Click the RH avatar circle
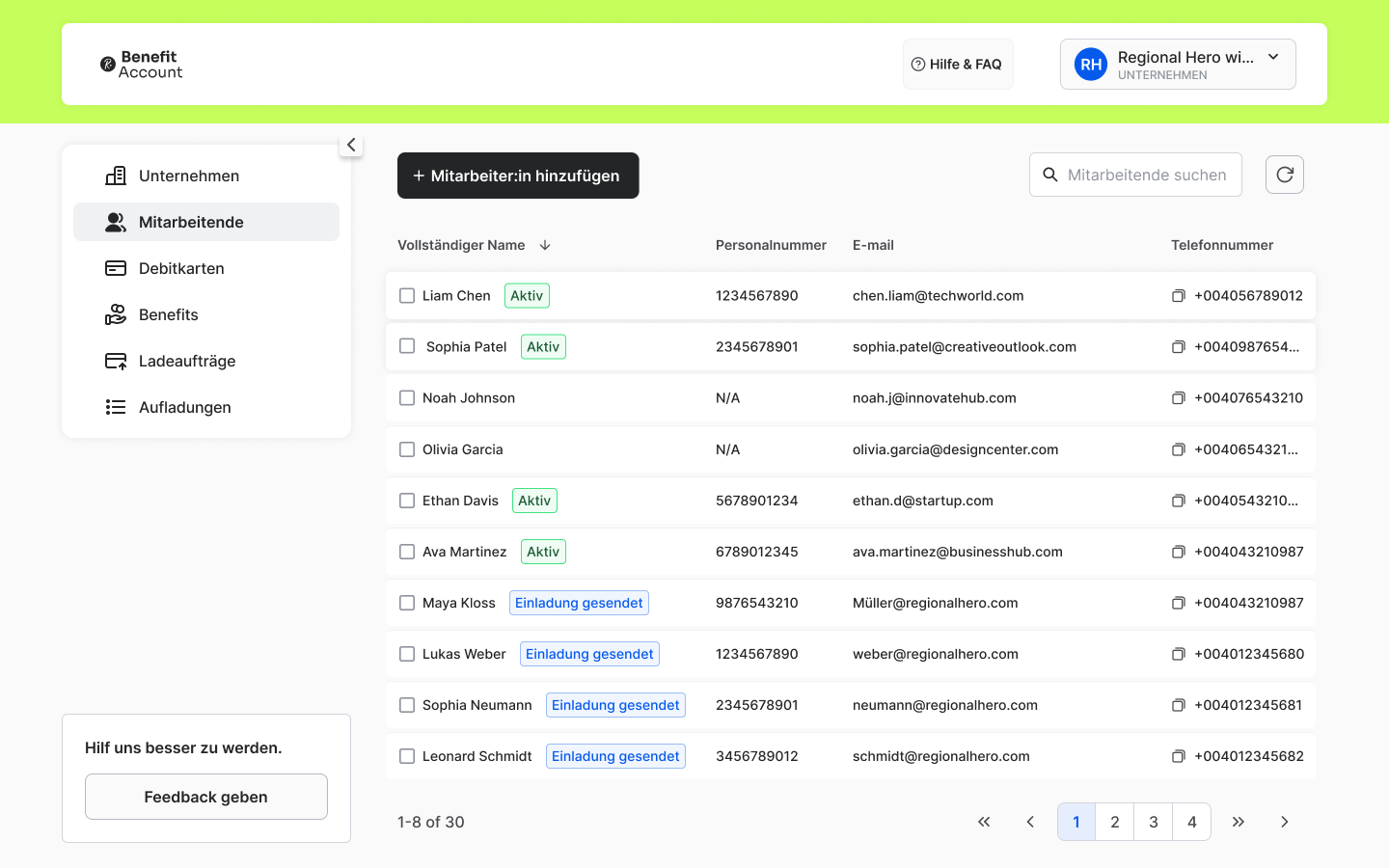1389x868 pixels. [1091, 65]
